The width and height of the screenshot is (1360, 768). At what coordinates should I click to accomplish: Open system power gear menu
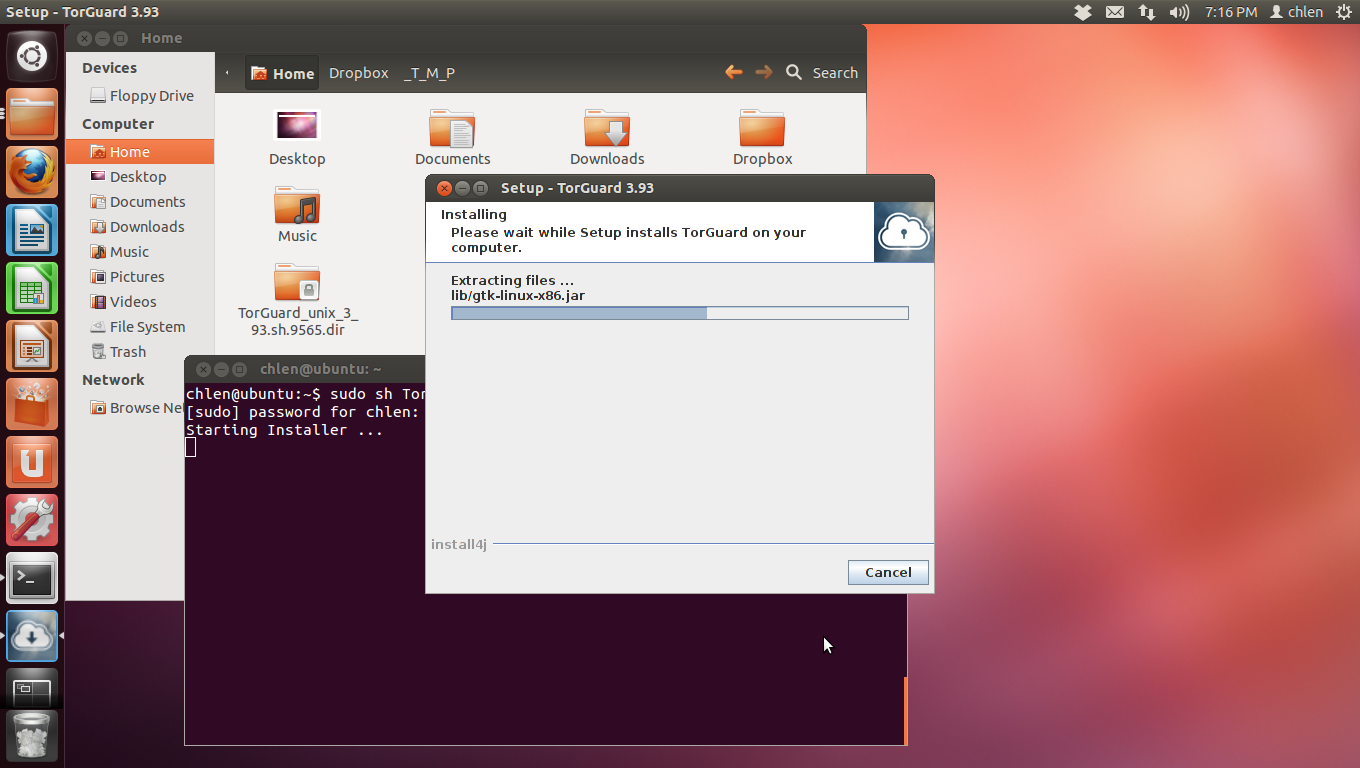(1343, 12)
